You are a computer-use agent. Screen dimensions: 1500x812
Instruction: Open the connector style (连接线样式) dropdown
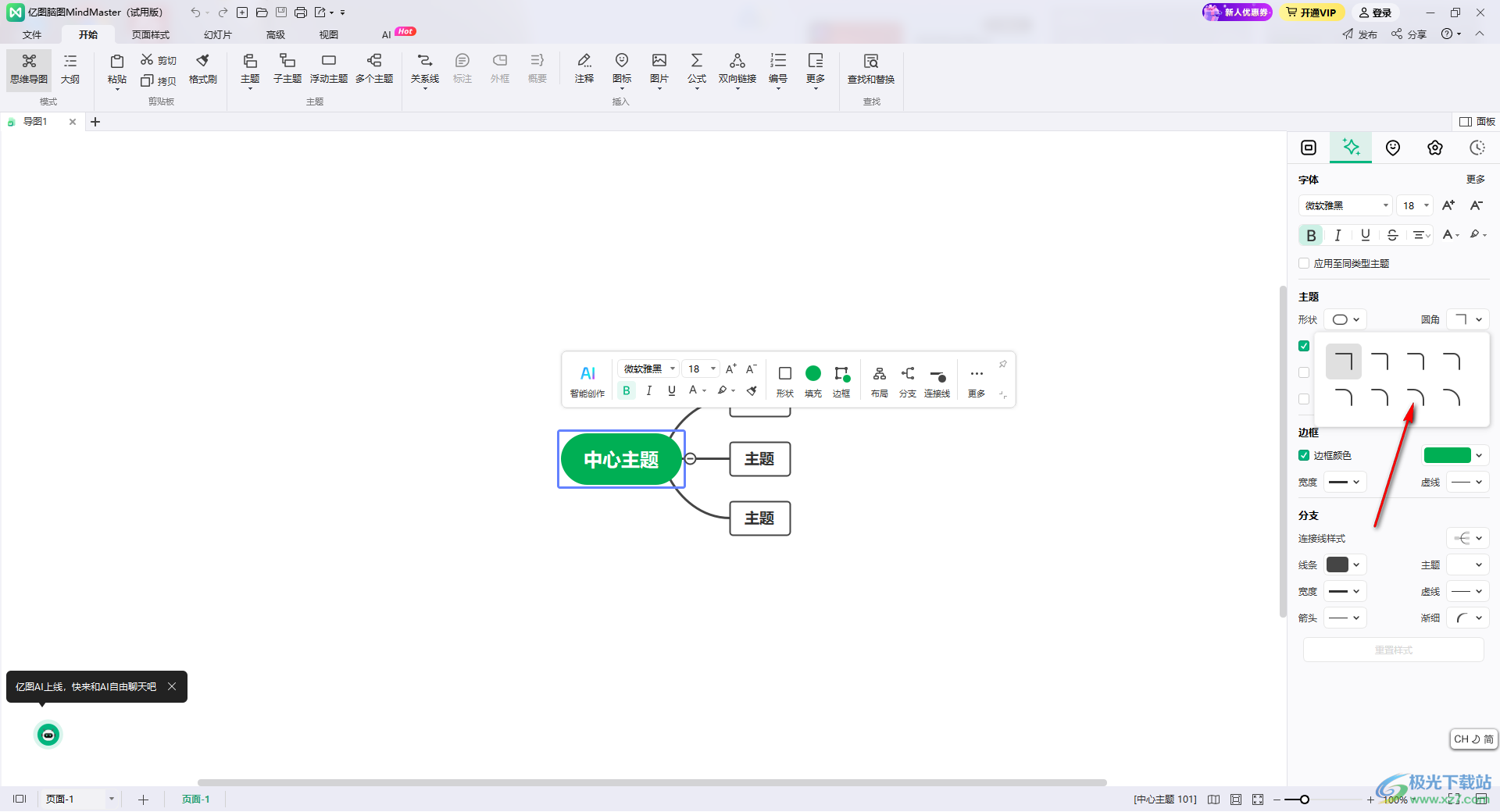(x=1468, y=538)
